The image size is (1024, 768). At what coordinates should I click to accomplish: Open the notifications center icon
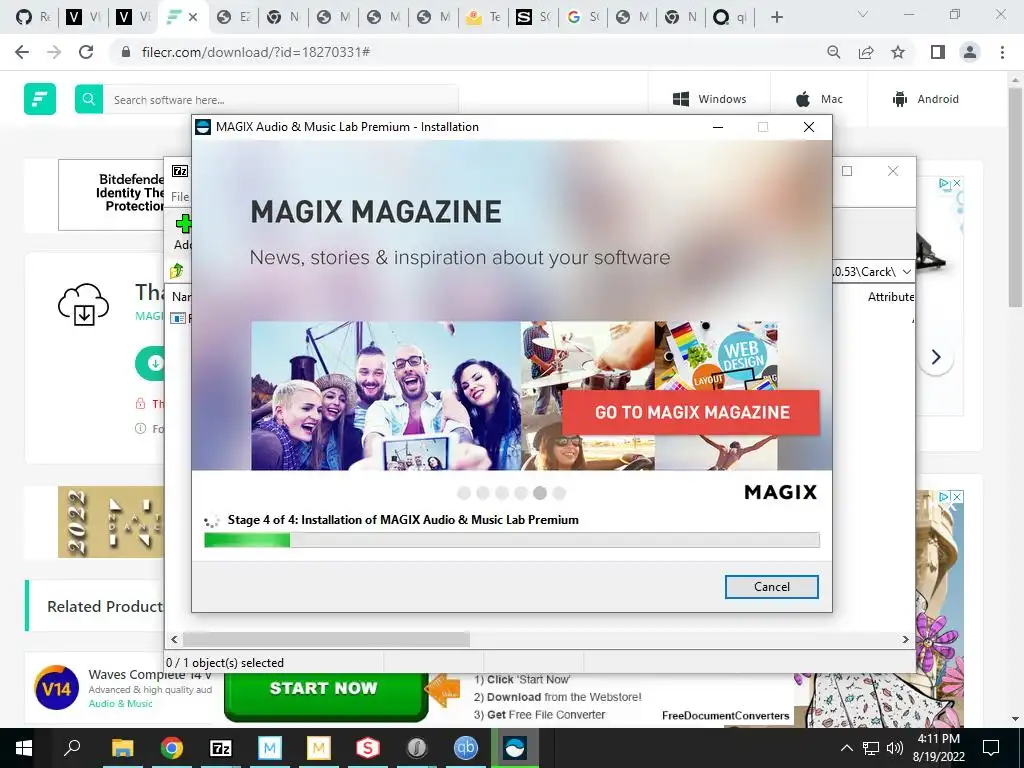(991, 748)
